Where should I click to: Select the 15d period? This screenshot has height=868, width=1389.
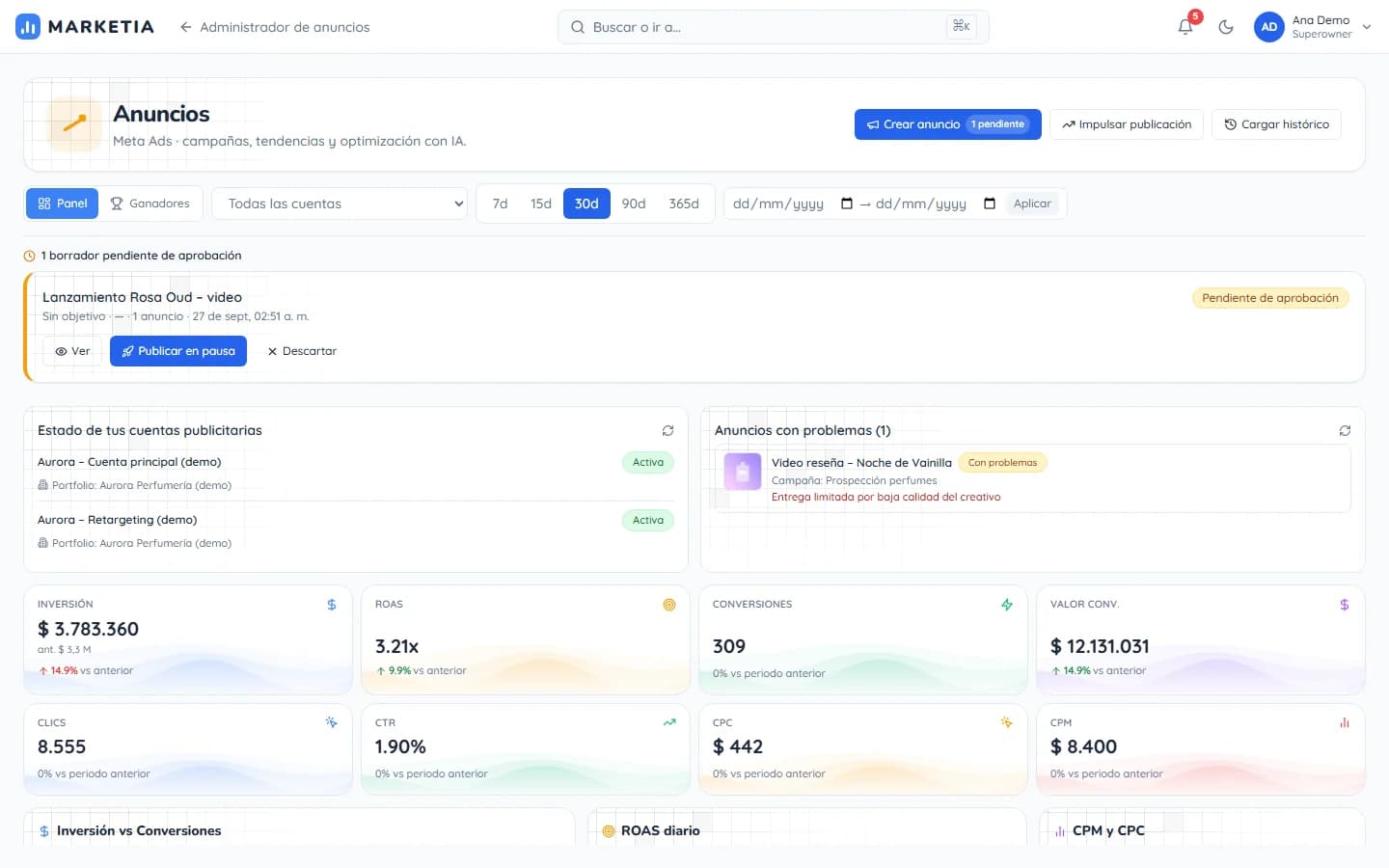(x=540, y=203)
